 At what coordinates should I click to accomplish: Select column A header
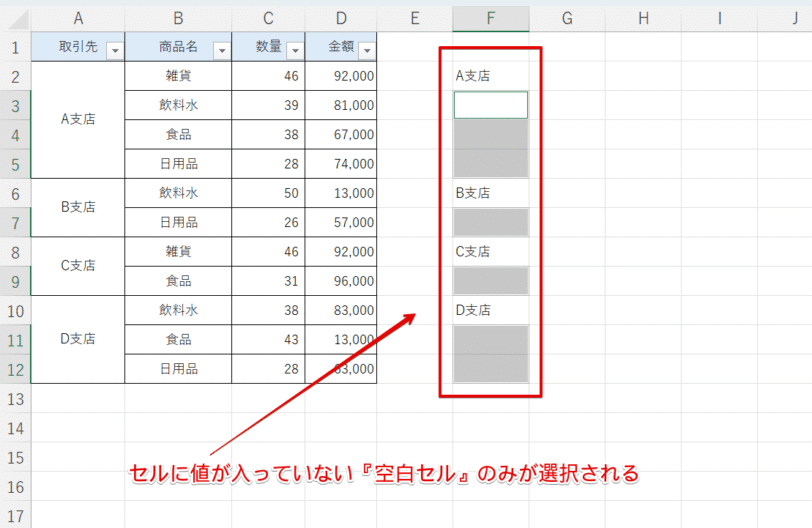click(78, 19)
